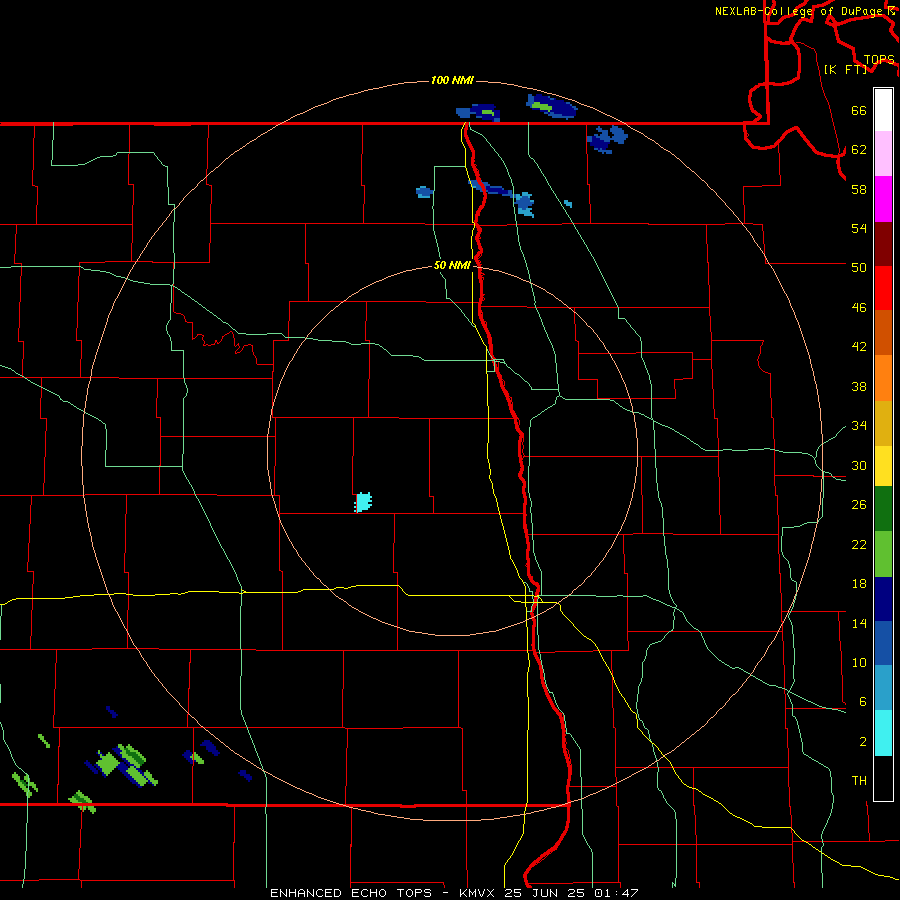
Task: Select the "38" scale label
Action: pyautogui.click(x=859, y=386)
